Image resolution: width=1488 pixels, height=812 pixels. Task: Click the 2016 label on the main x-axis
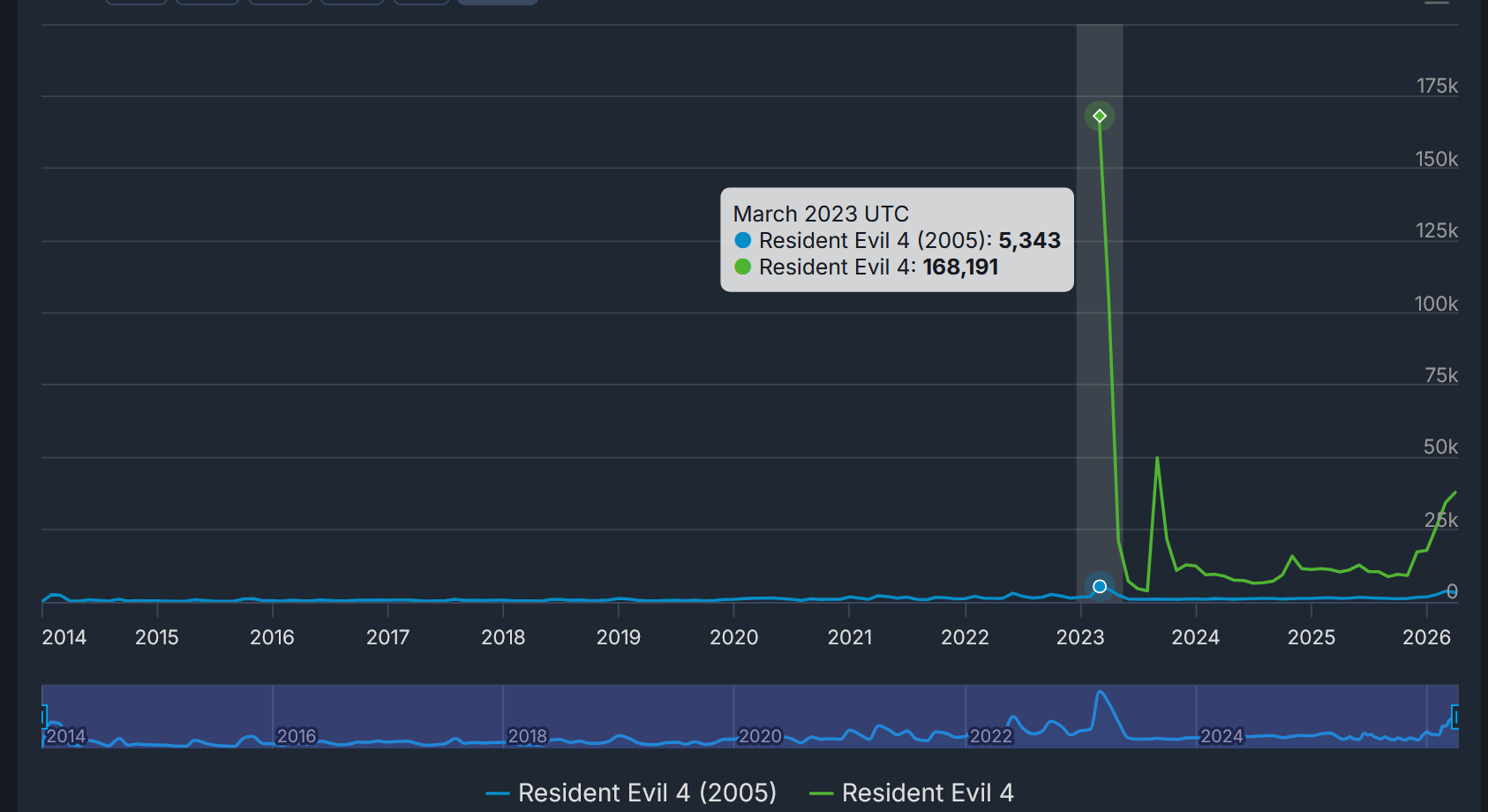[x=272, y=637]
